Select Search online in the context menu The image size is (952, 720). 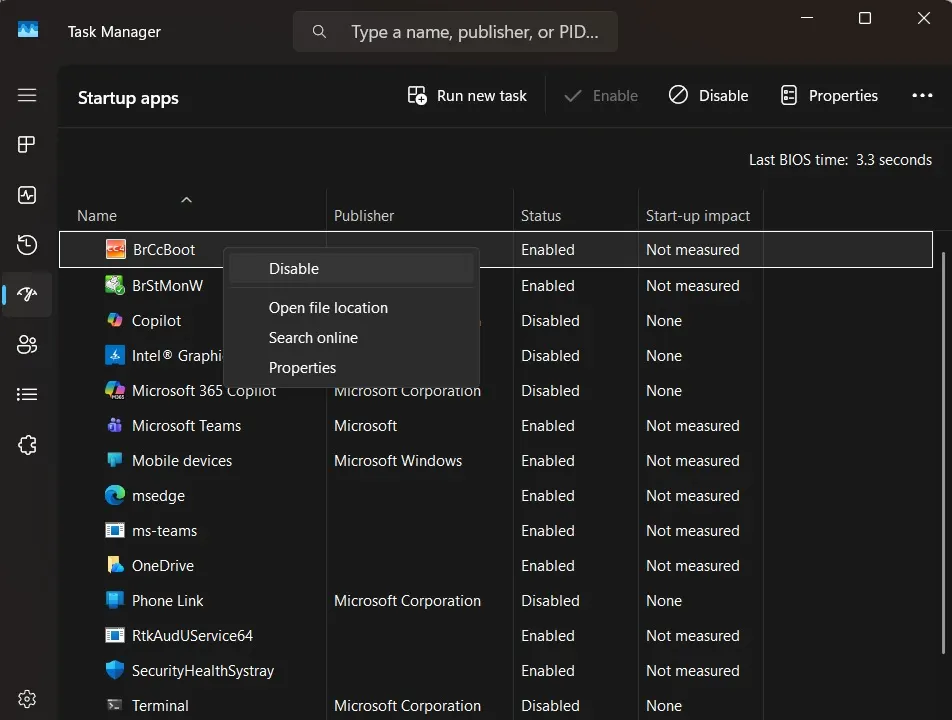coord(312,337)
